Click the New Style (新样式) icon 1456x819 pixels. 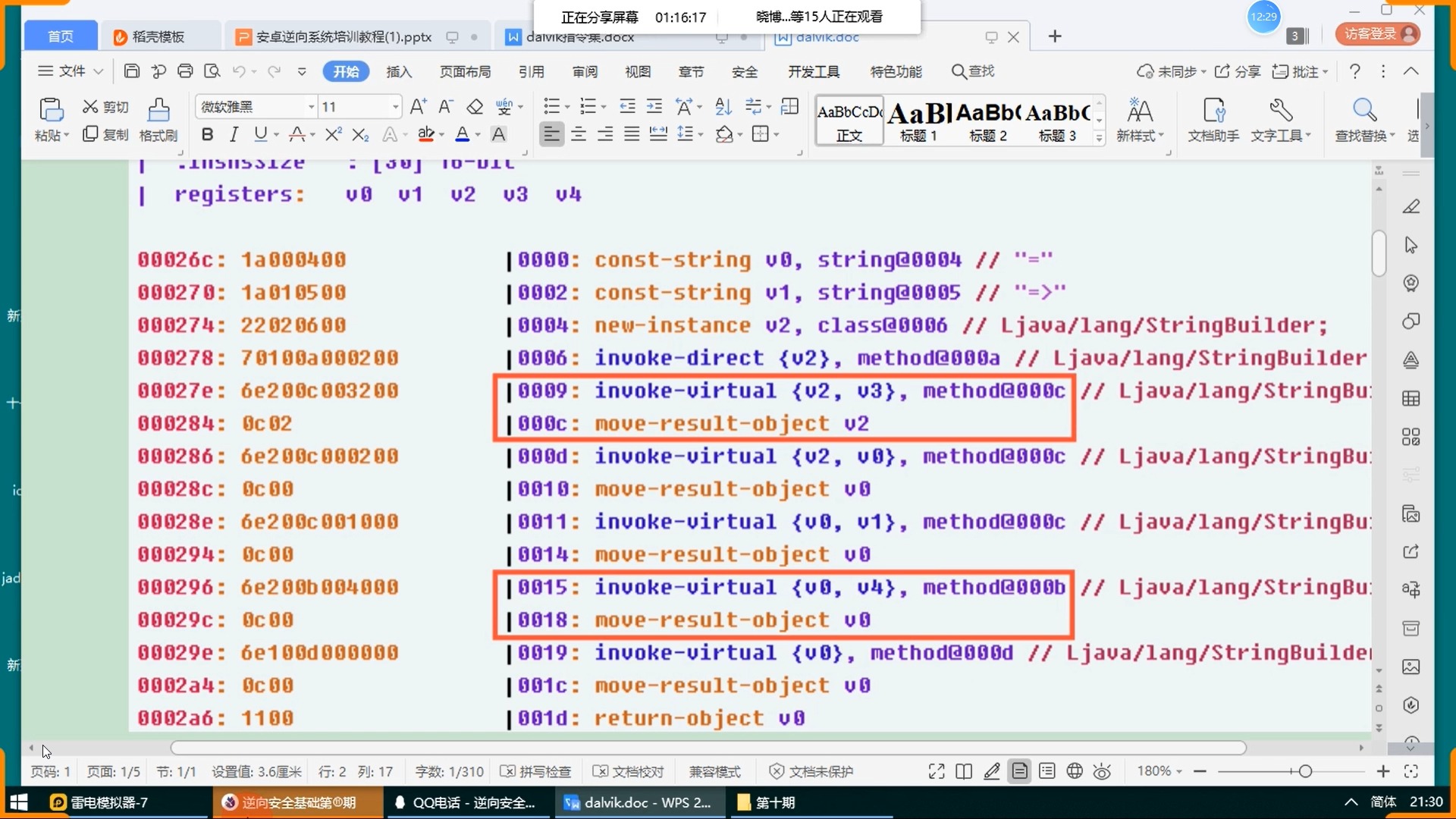1139,120
